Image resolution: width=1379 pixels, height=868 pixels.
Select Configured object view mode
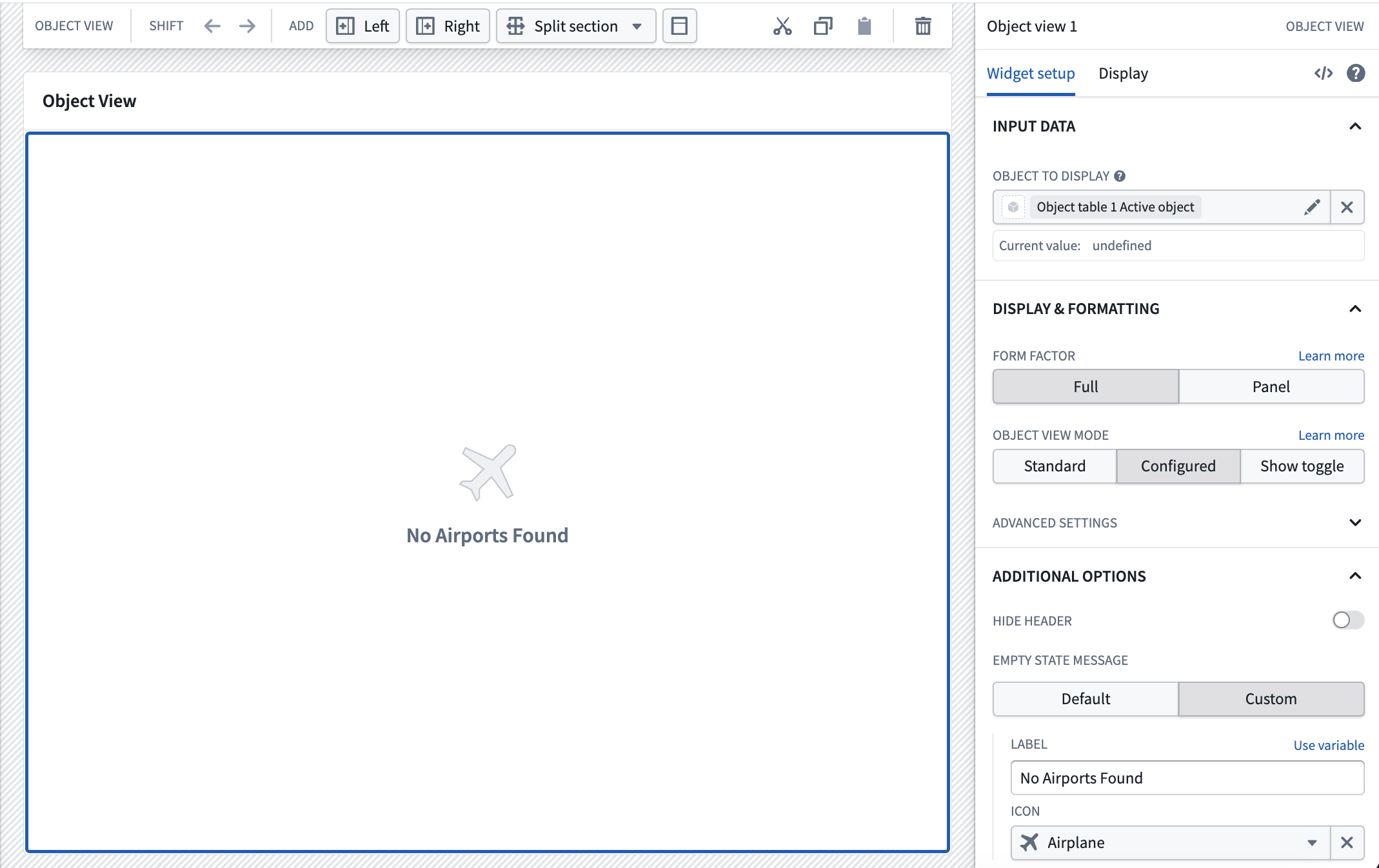1178,466
